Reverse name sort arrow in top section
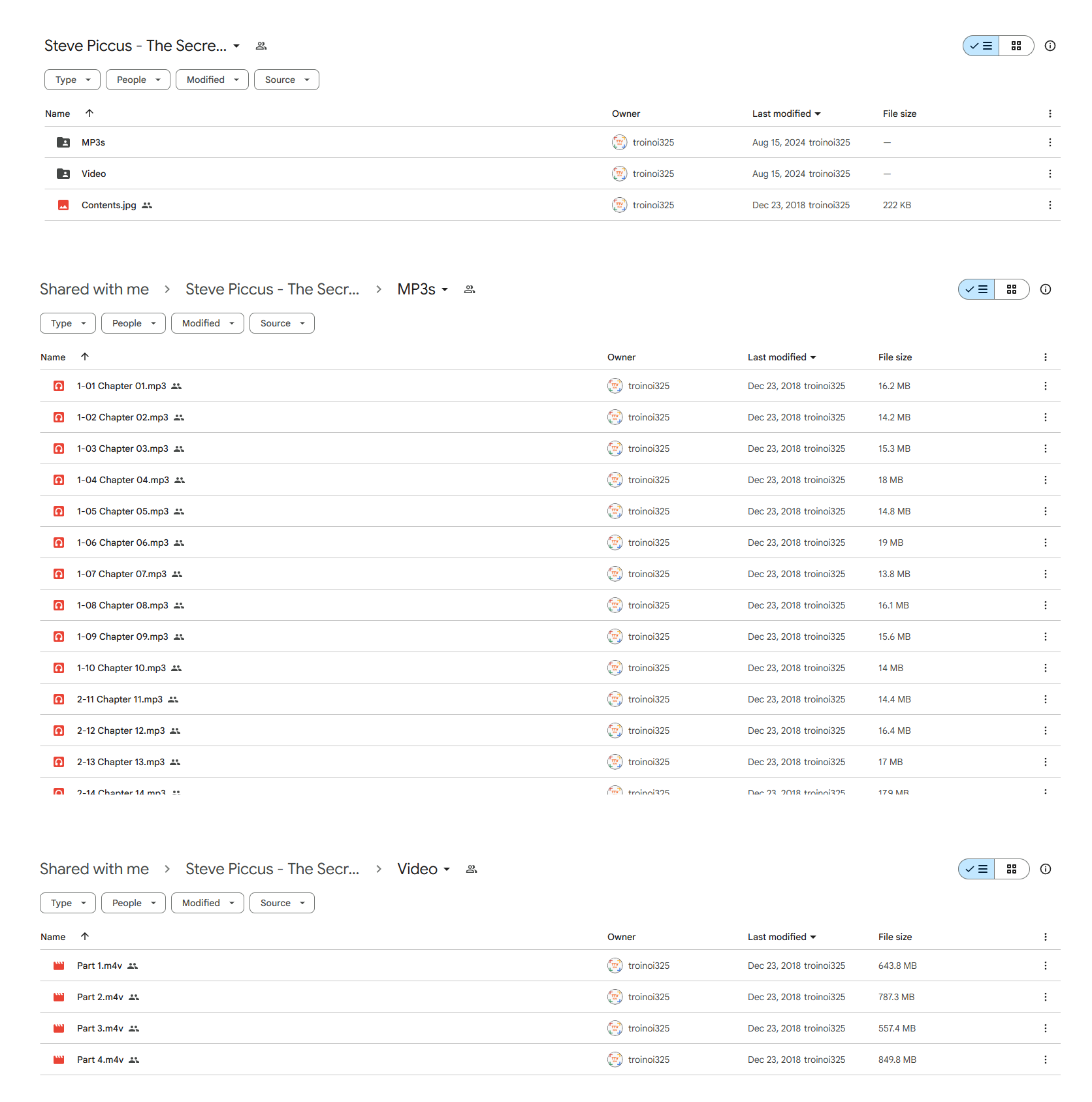The width and height of the screenshot is (1092, 1102). click(89, 113)
